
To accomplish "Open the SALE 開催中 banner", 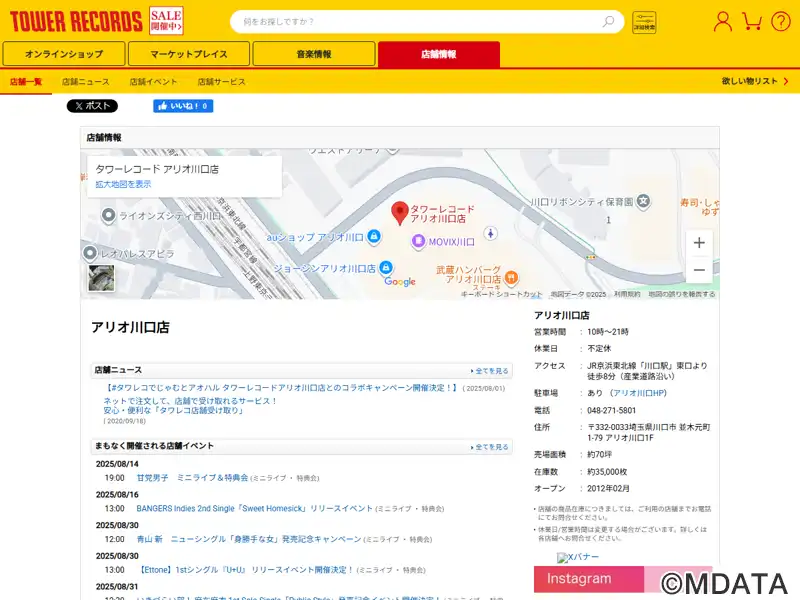I will click(x=166, y=21).
